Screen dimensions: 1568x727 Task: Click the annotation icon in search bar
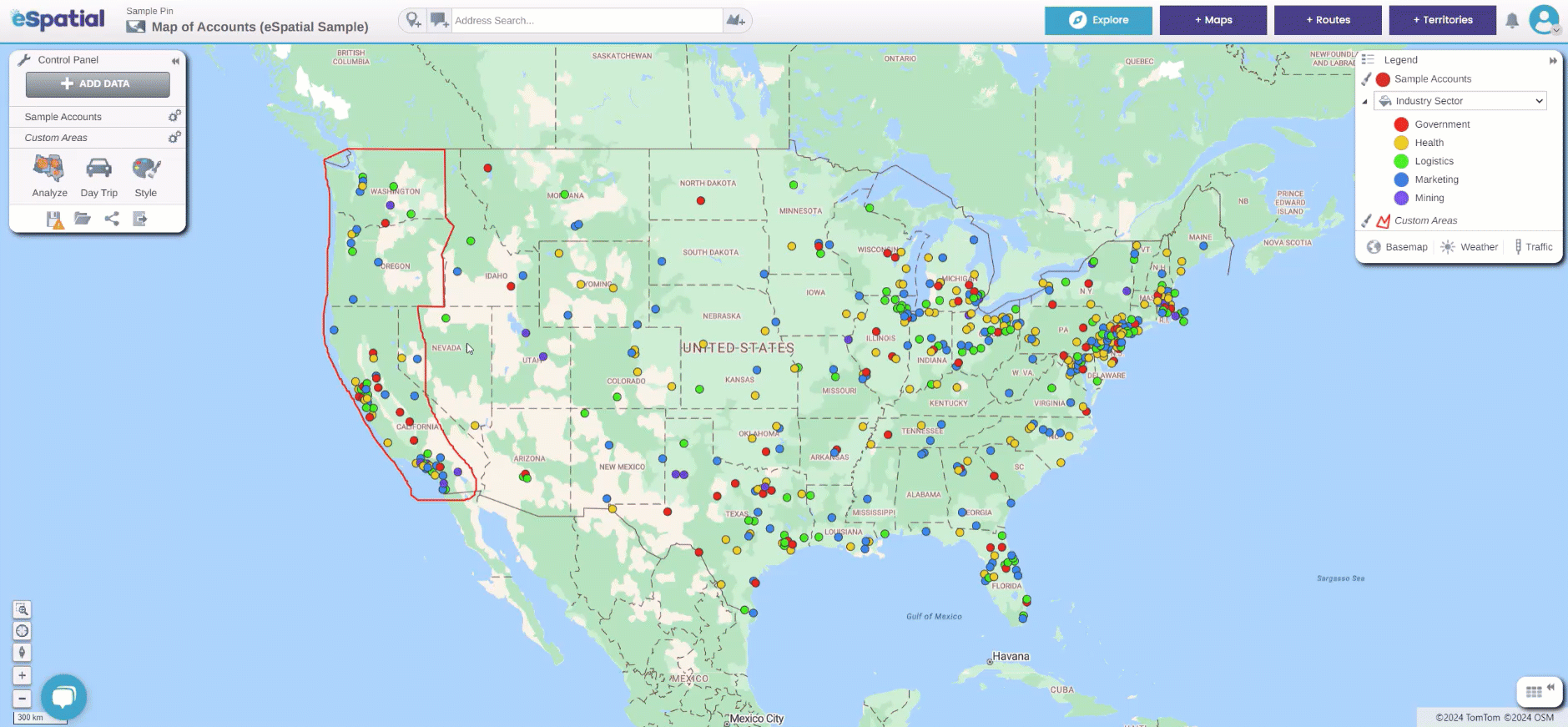(439, 20)
